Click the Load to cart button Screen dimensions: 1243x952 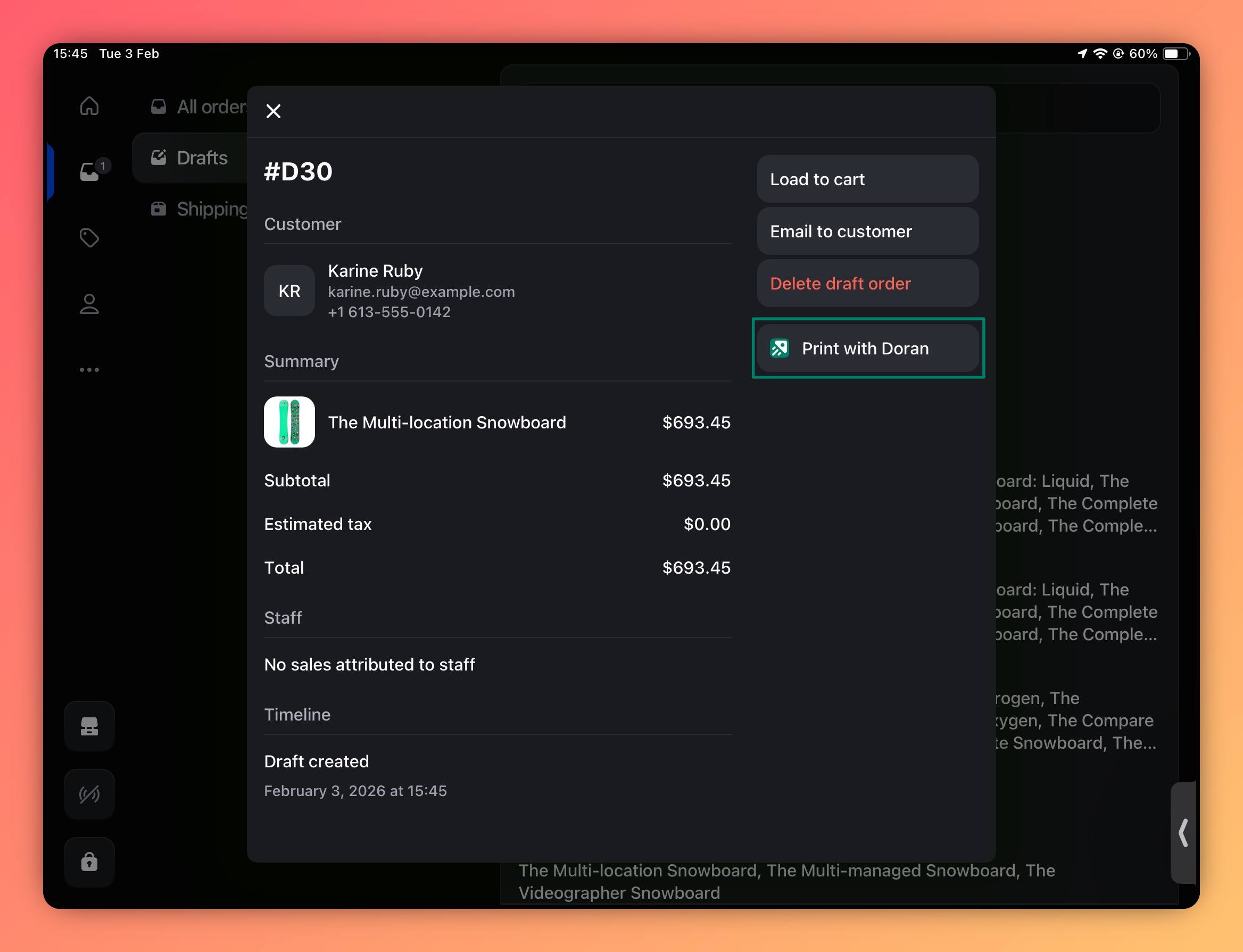click(867, 179)
